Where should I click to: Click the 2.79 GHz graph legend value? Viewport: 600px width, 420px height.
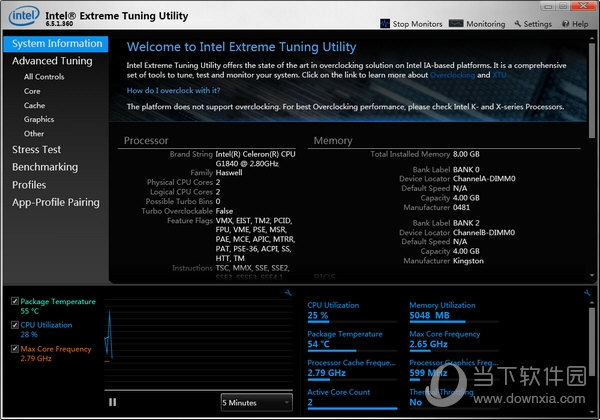pyautogui.click(x=36, y=358)
